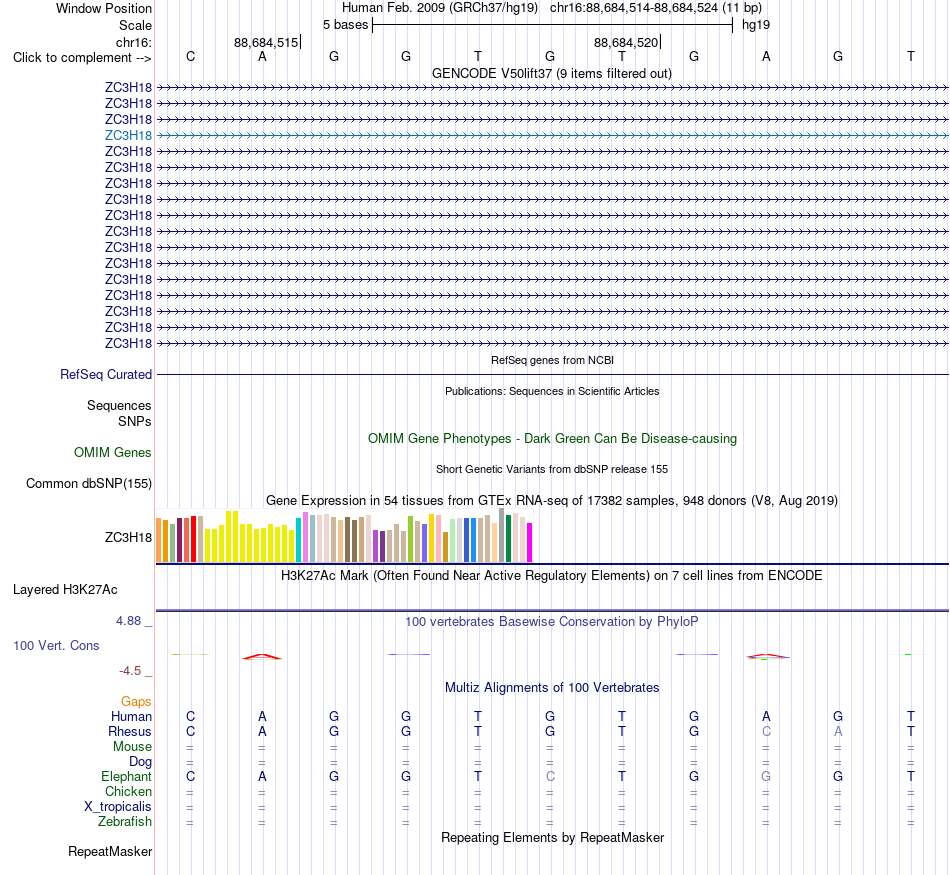
Task: Click the faded C in the Elephant row
Action: click(x=550, y=776)
